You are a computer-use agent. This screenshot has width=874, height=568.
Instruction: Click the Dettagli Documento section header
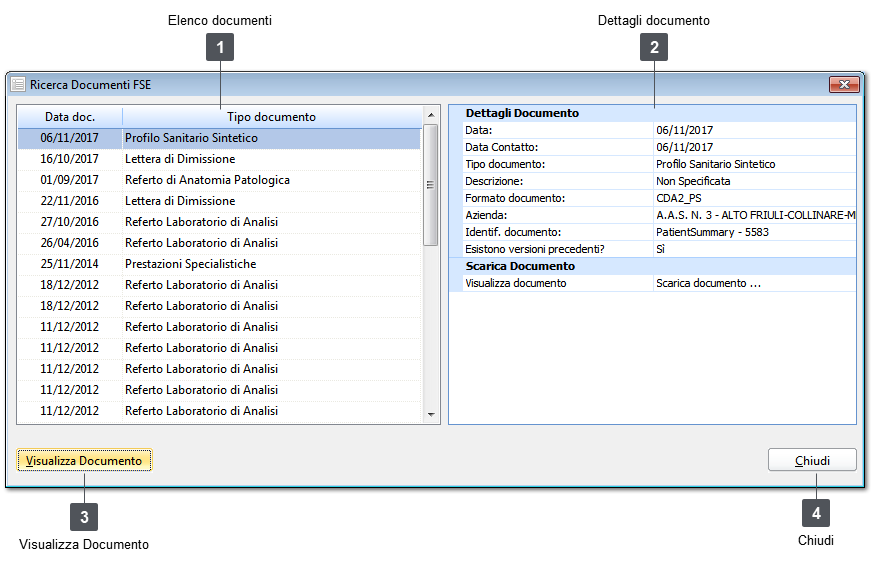(522, 113)
